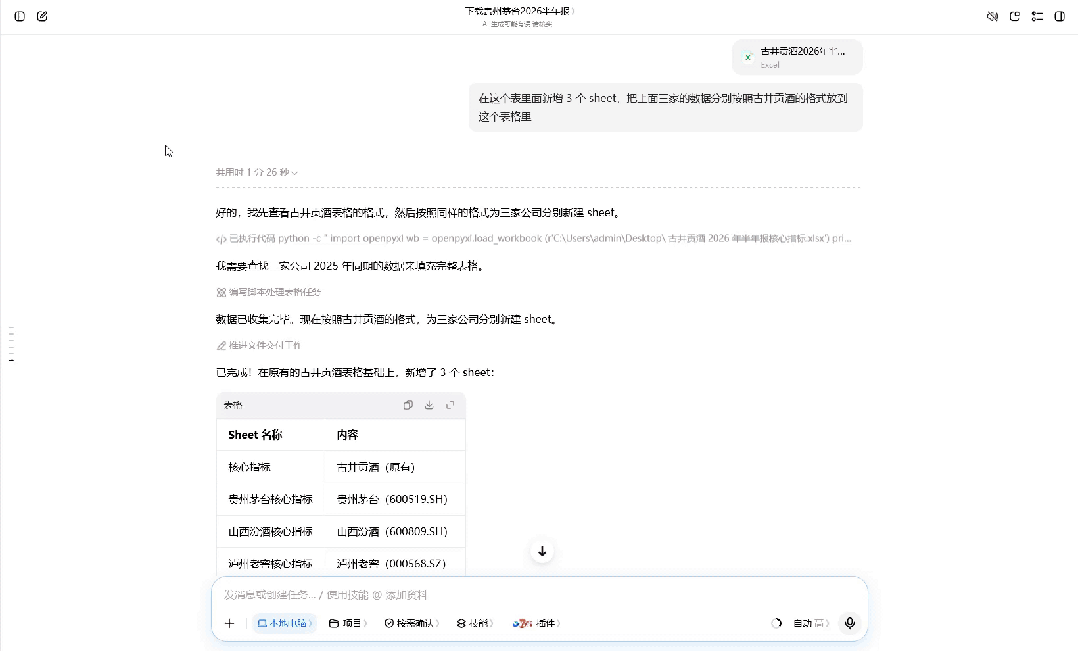Click the code brackets icon beside python command
This screenshot has width=1078, height=651.
click(221, 239)
